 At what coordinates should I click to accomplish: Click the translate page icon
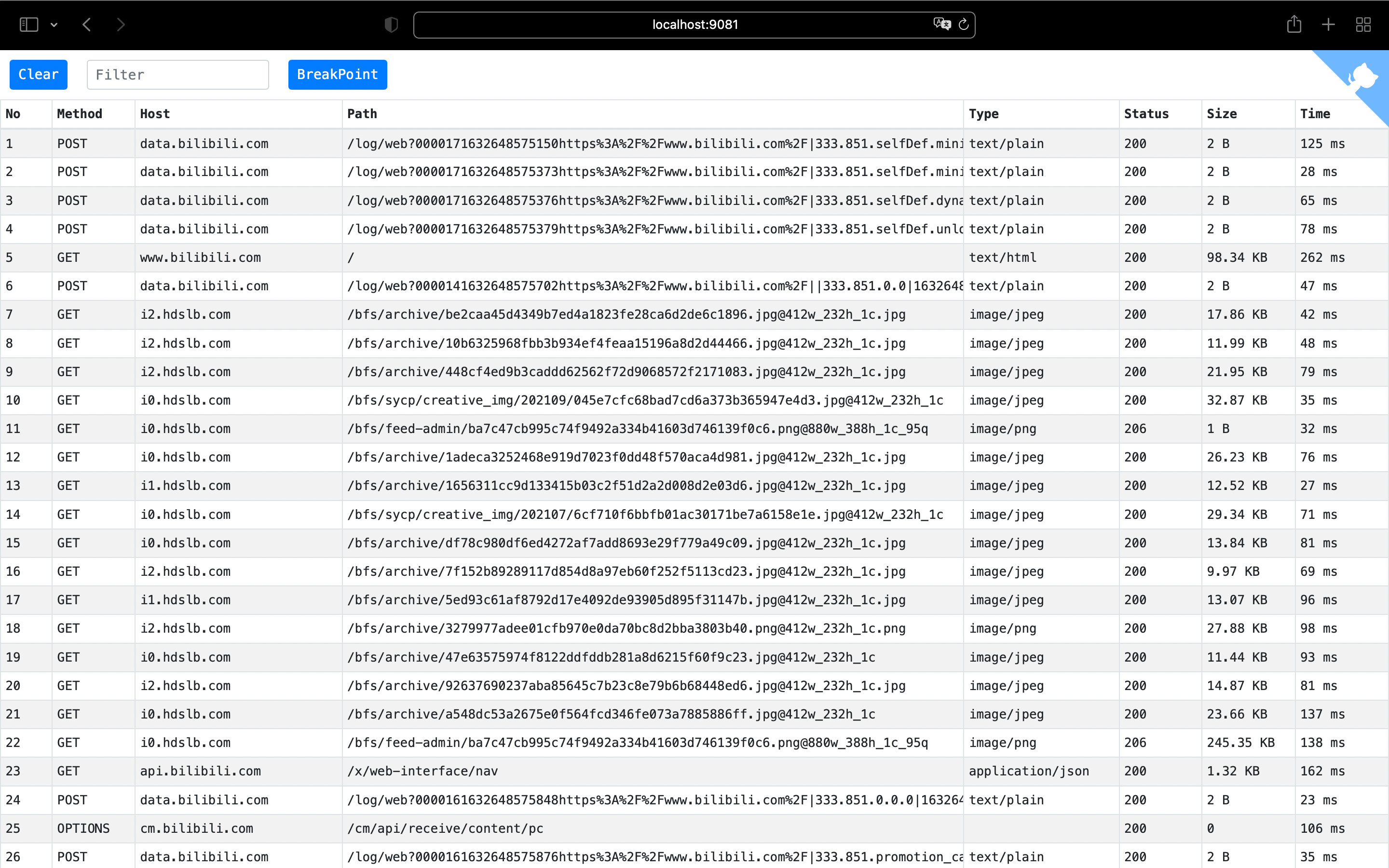pos(941,24)
